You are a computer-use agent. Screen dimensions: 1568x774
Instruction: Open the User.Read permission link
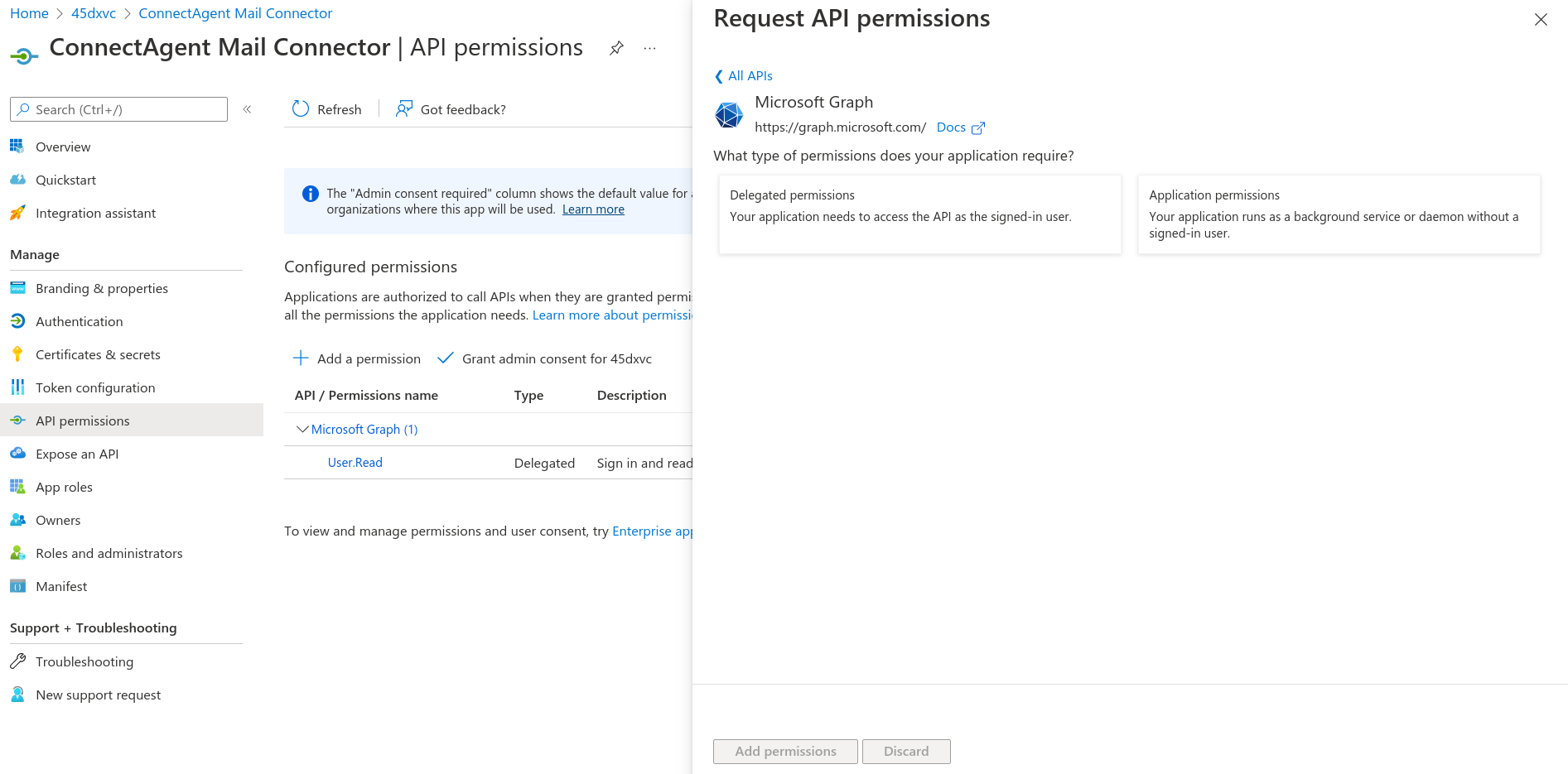click(355, 463)
